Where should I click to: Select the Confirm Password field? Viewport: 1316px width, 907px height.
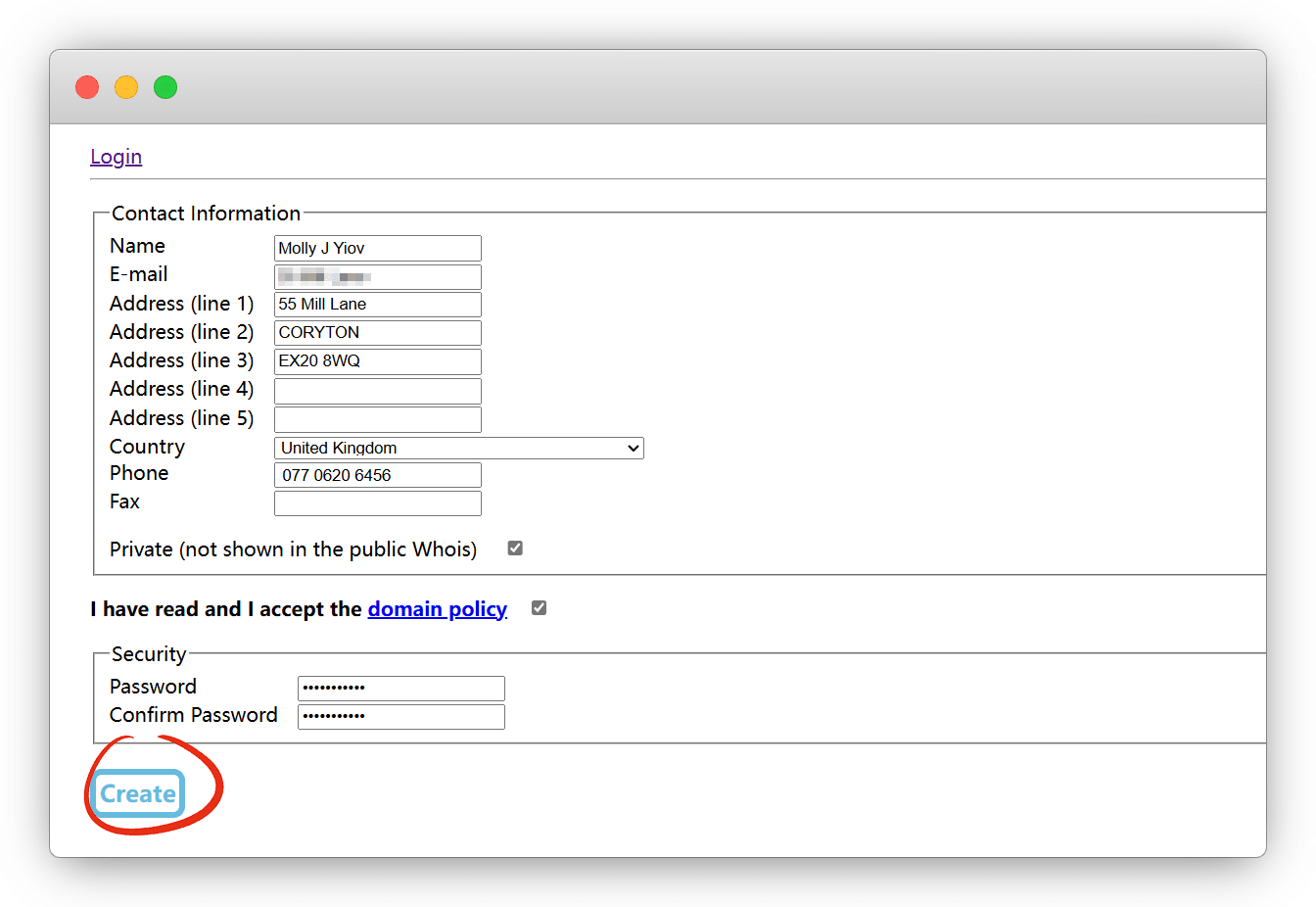click(400, 716)
